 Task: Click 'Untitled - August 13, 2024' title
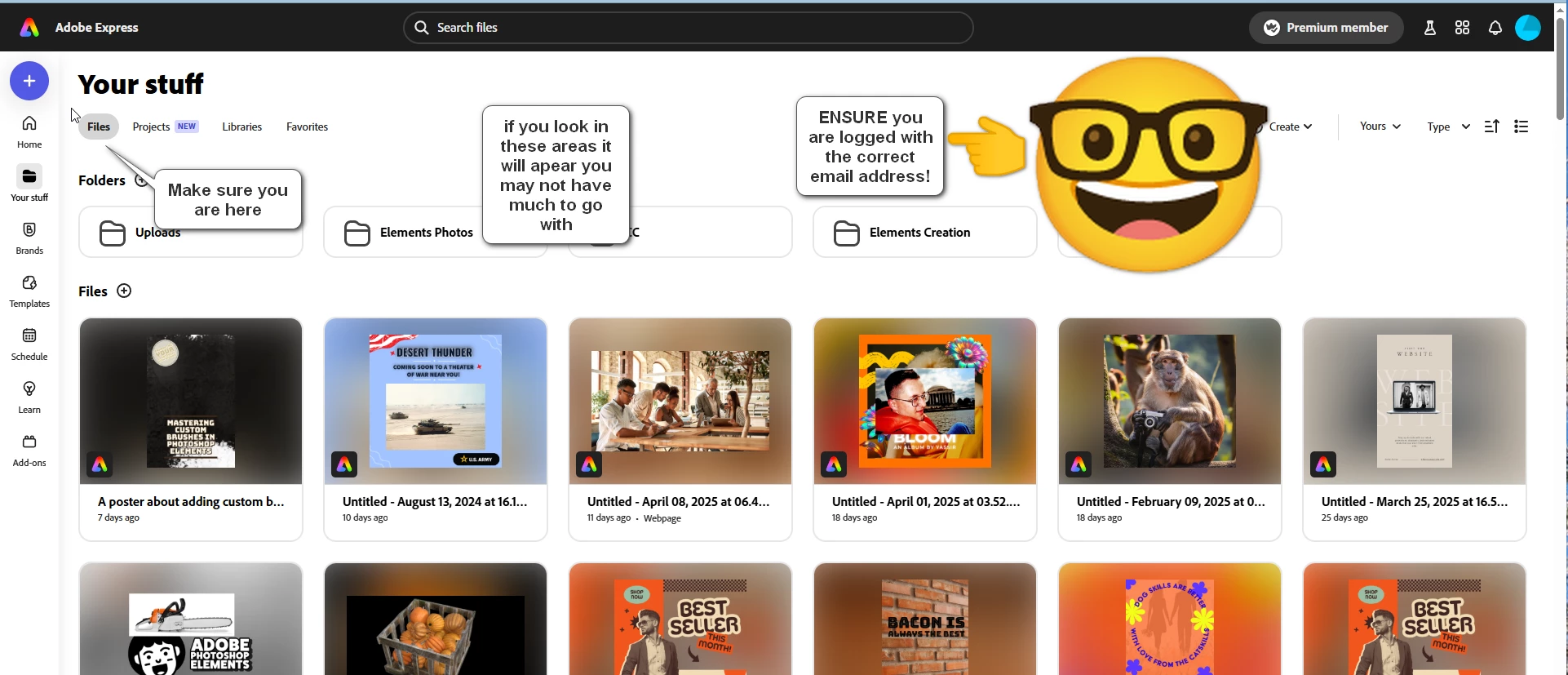click(435, 502)
